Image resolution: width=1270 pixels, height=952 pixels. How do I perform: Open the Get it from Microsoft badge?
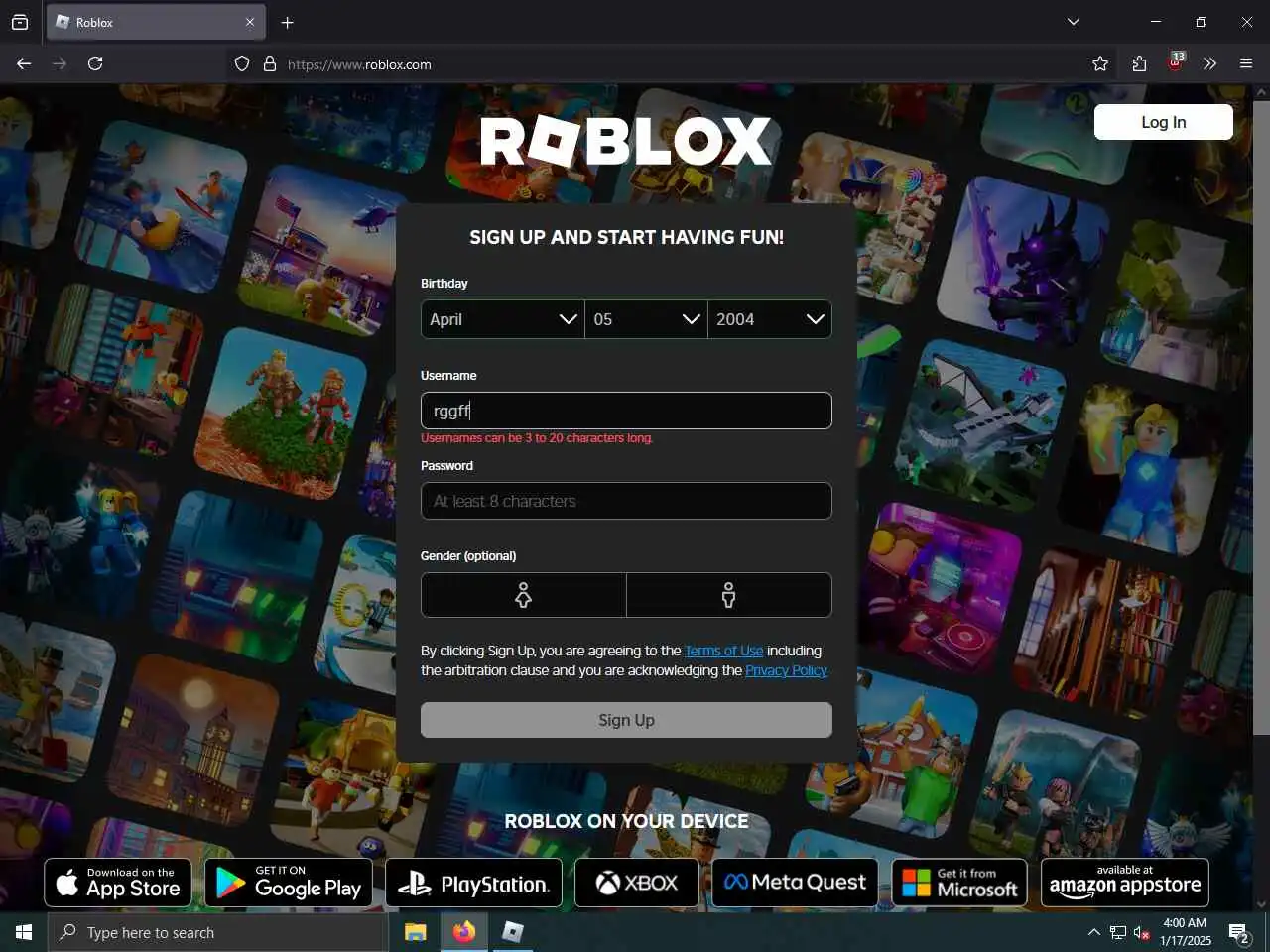click(x=959, y=883)
